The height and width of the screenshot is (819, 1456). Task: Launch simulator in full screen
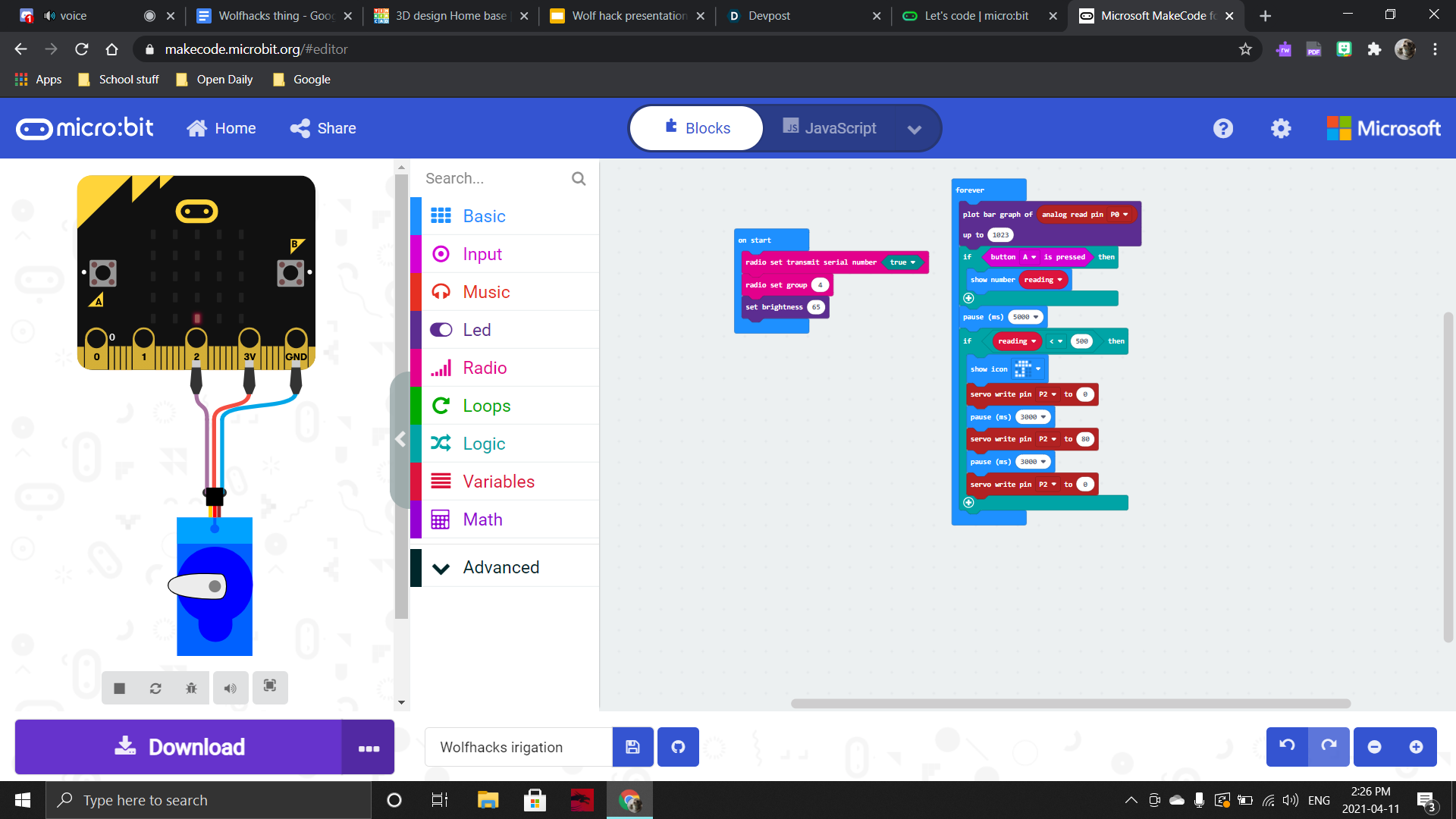click(270, 686)
